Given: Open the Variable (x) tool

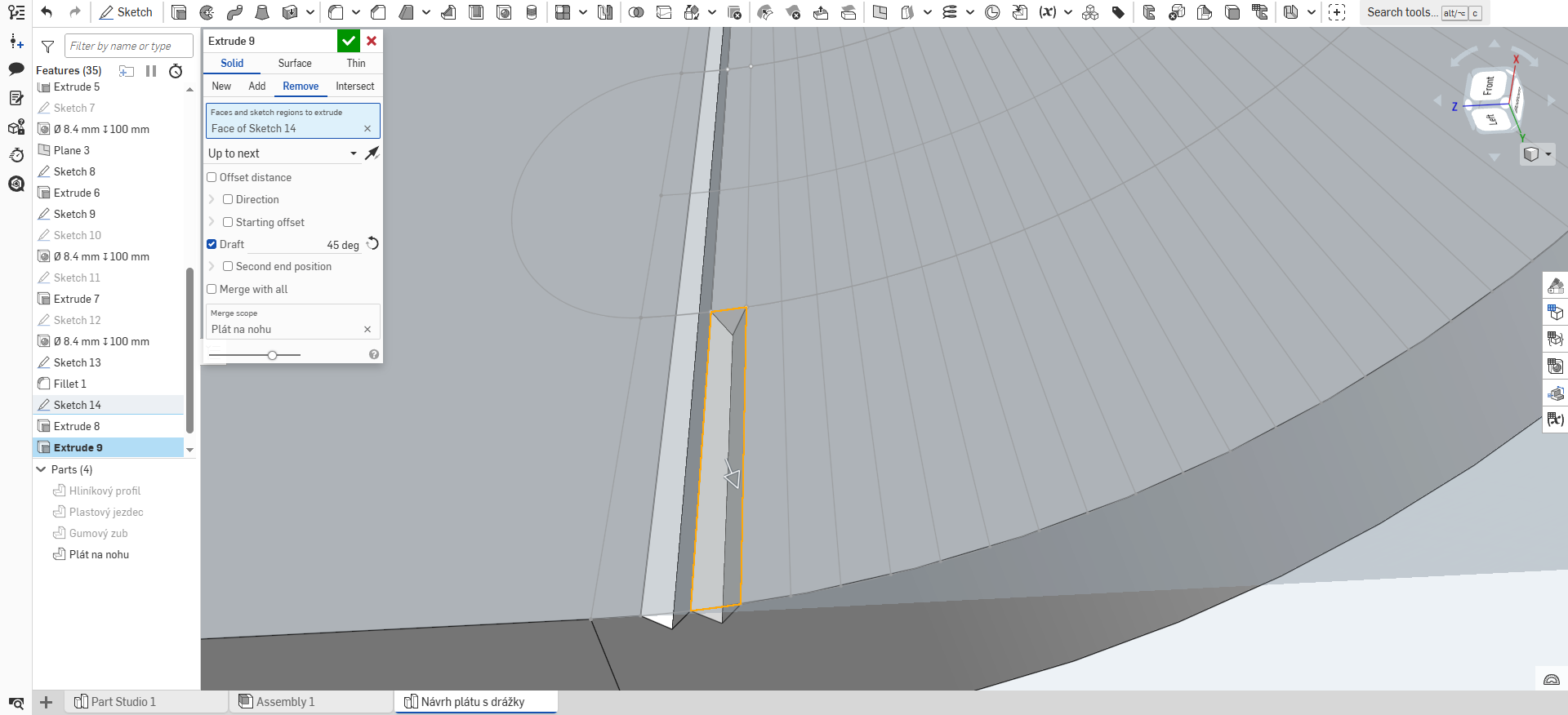Looking at the screenshot, I should pos(1047,12).
